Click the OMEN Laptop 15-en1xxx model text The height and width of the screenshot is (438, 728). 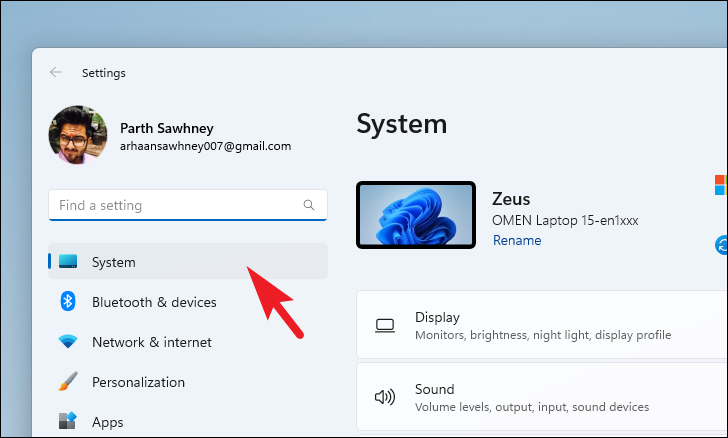[565, 220]
